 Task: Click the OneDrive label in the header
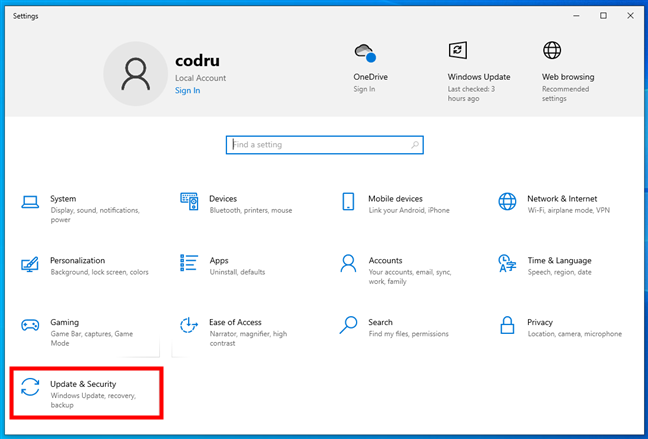tap(370, 77)
